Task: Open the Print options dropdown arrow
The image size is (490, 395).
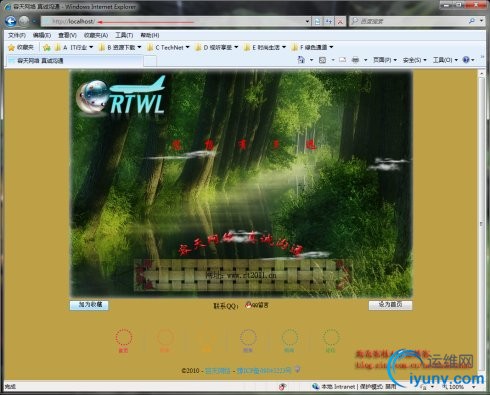Action: click(x=365, y=60)
